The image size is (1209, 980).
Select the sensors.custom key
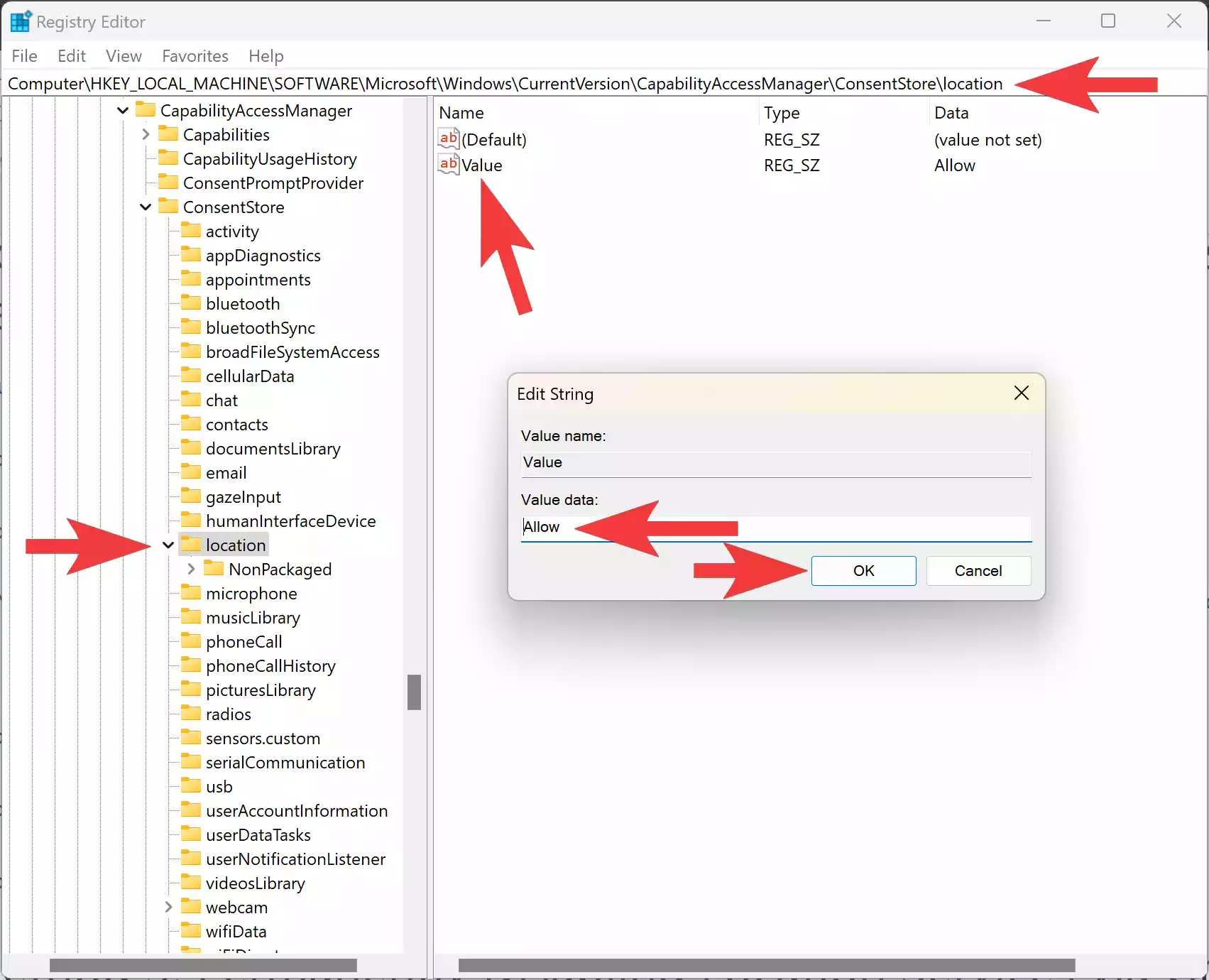(x=263, y=739)
